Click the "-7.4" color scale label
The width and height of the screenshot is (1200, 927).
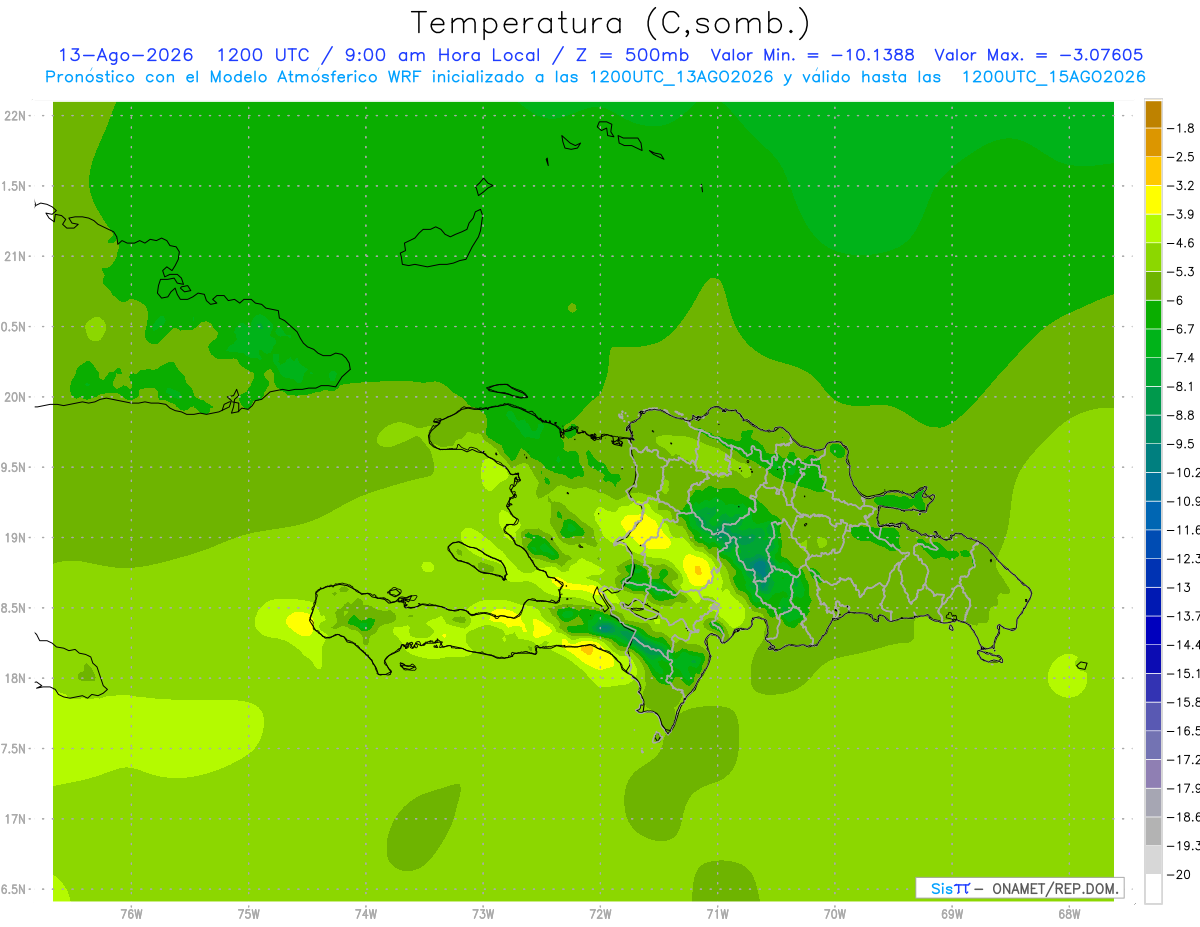coord(1182,358)
